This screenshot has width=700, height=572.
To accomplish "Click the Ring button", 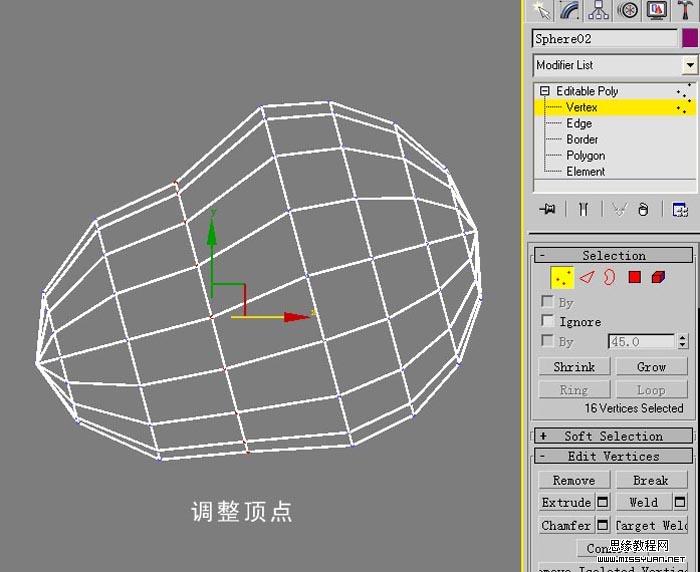I will coord(574,390).
